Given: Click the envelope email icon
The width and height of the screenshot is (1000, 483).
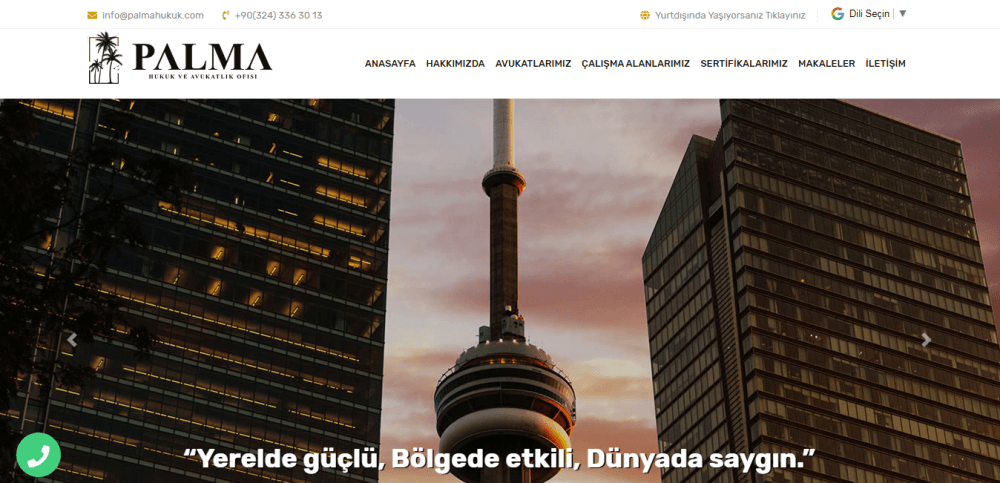Looking at the screenshot, I should (92, 15).
